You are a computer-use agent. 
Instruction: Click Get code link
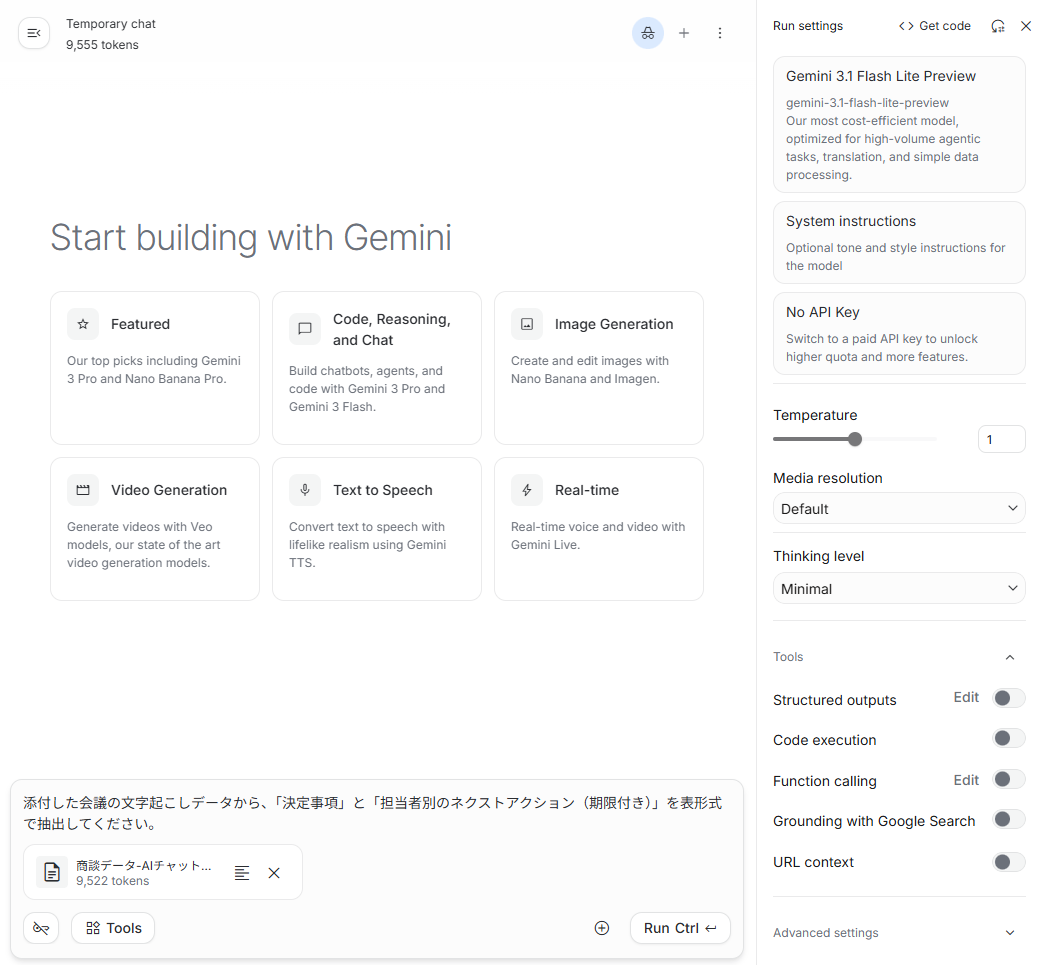(935, 26)
